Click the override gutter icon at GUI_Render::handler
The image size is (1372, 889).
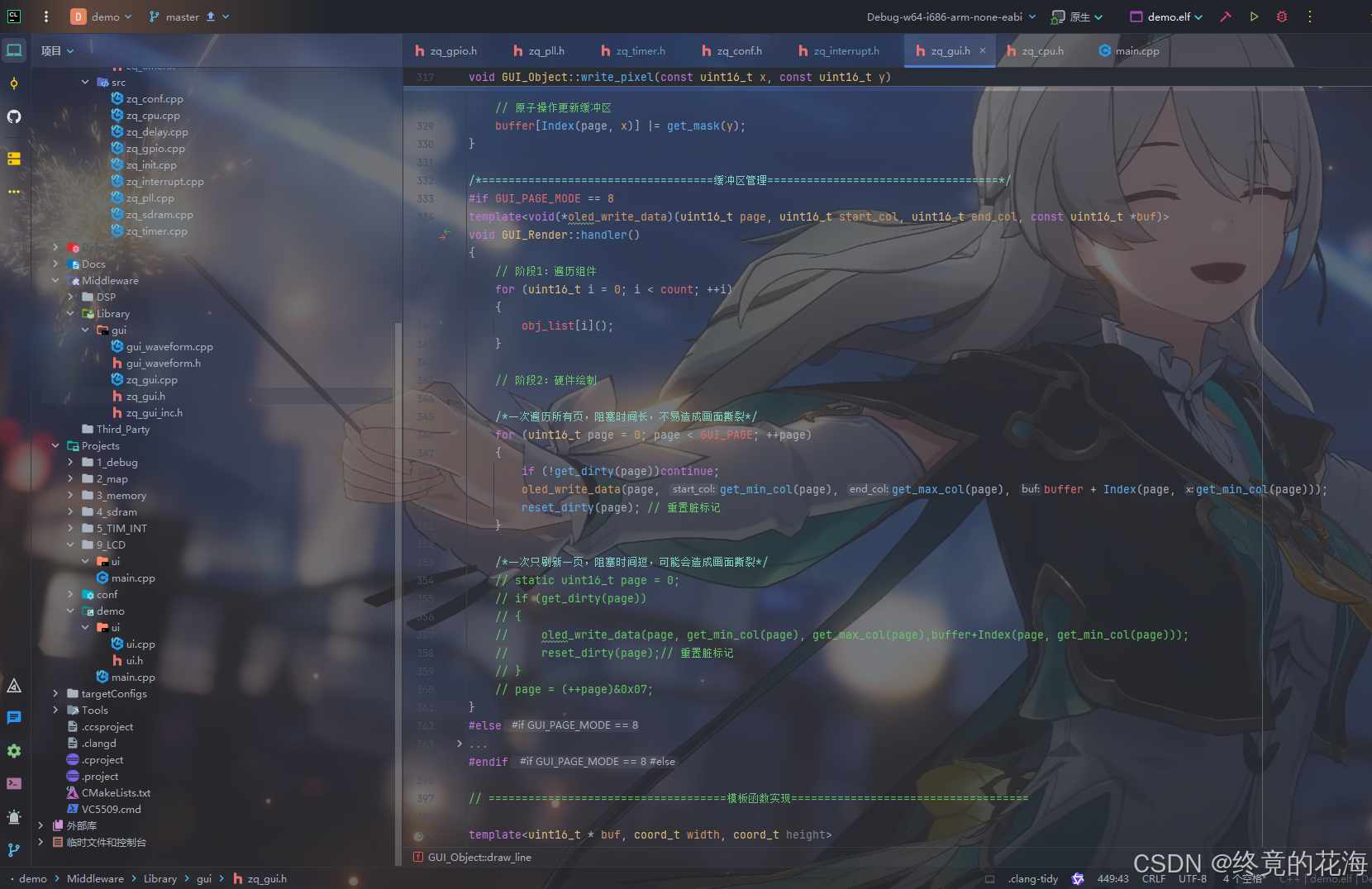[x=445, y=235]
